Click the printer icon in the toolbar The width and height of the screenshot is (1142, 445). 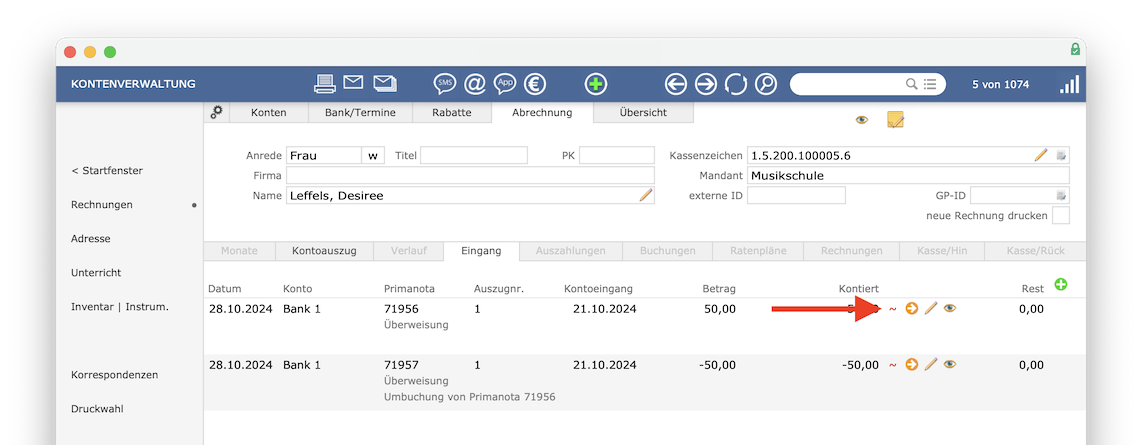[x=325, y=84]
